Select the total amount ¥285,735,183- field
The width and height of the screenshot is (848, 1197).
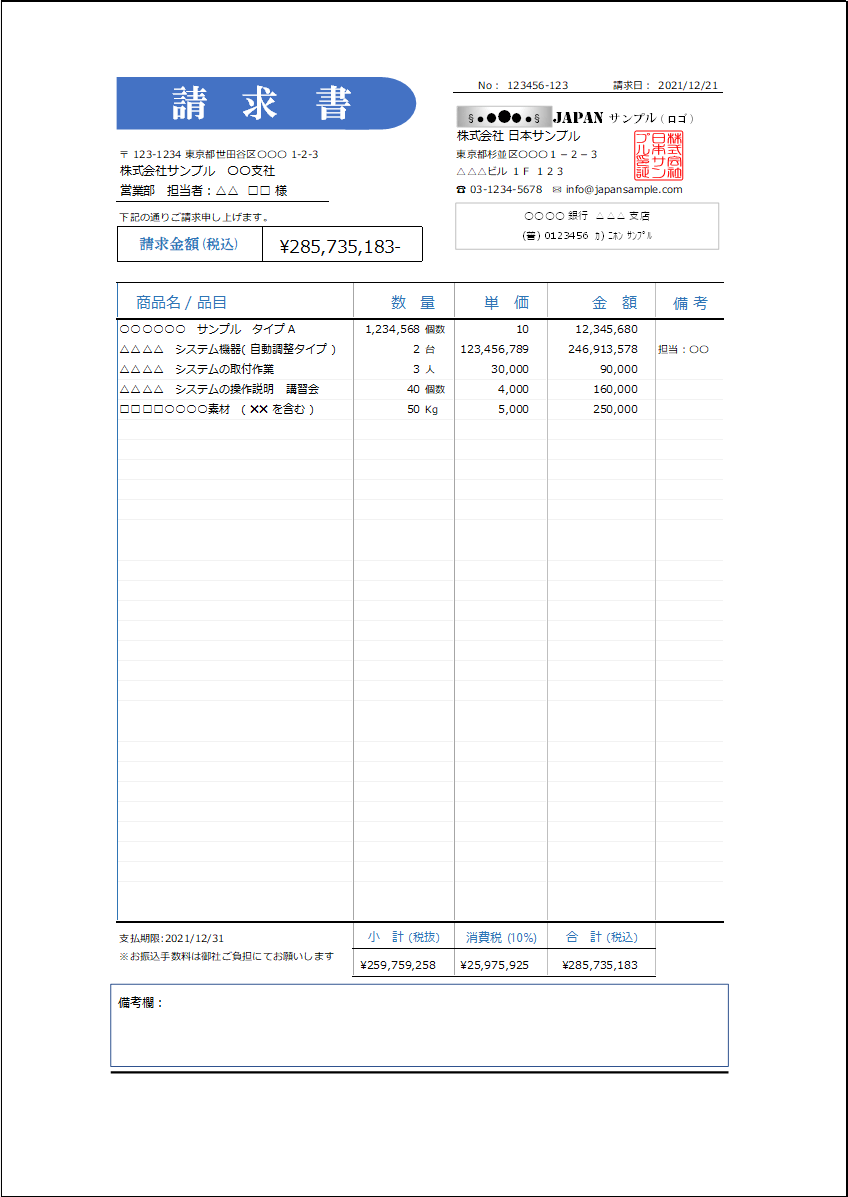(344, 244)
